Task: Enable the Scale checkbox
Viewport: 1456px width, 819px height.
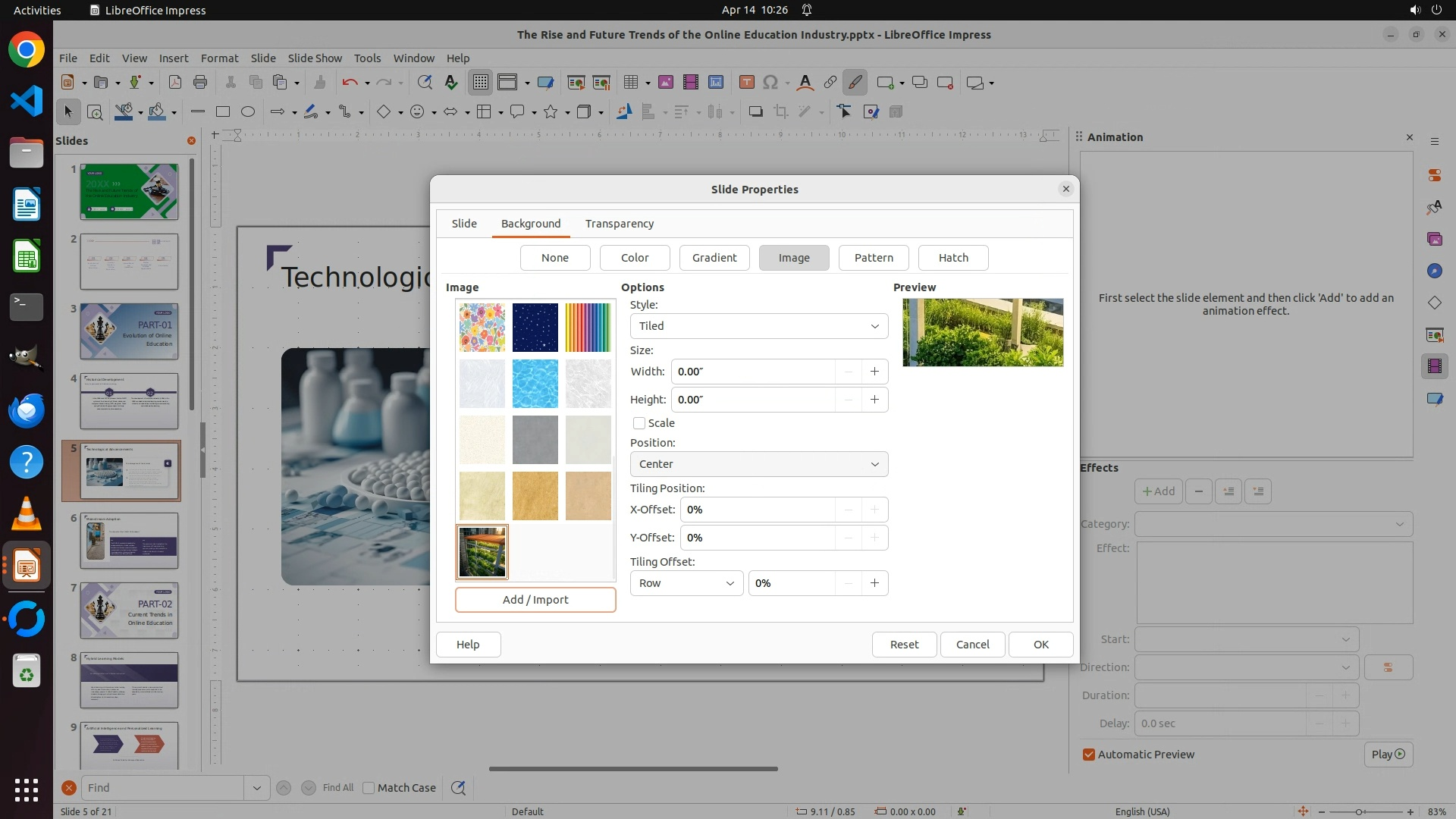Action: tap(639, 423)
